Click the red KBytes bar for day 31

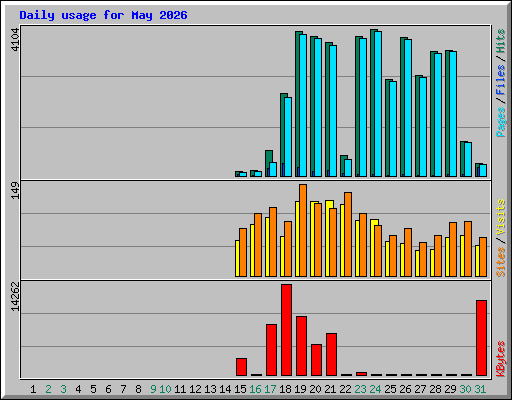481,338
